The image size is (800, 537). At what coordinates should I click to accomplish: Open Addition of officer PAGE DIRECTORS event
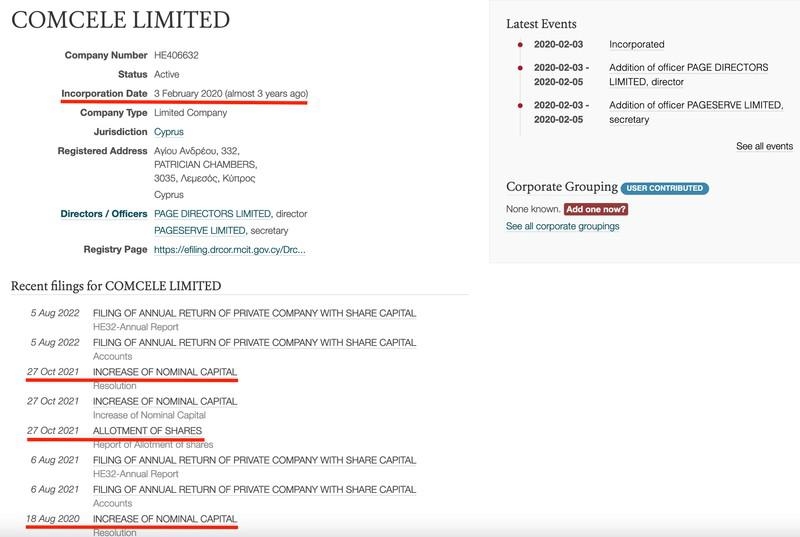(x=688, y=74)
